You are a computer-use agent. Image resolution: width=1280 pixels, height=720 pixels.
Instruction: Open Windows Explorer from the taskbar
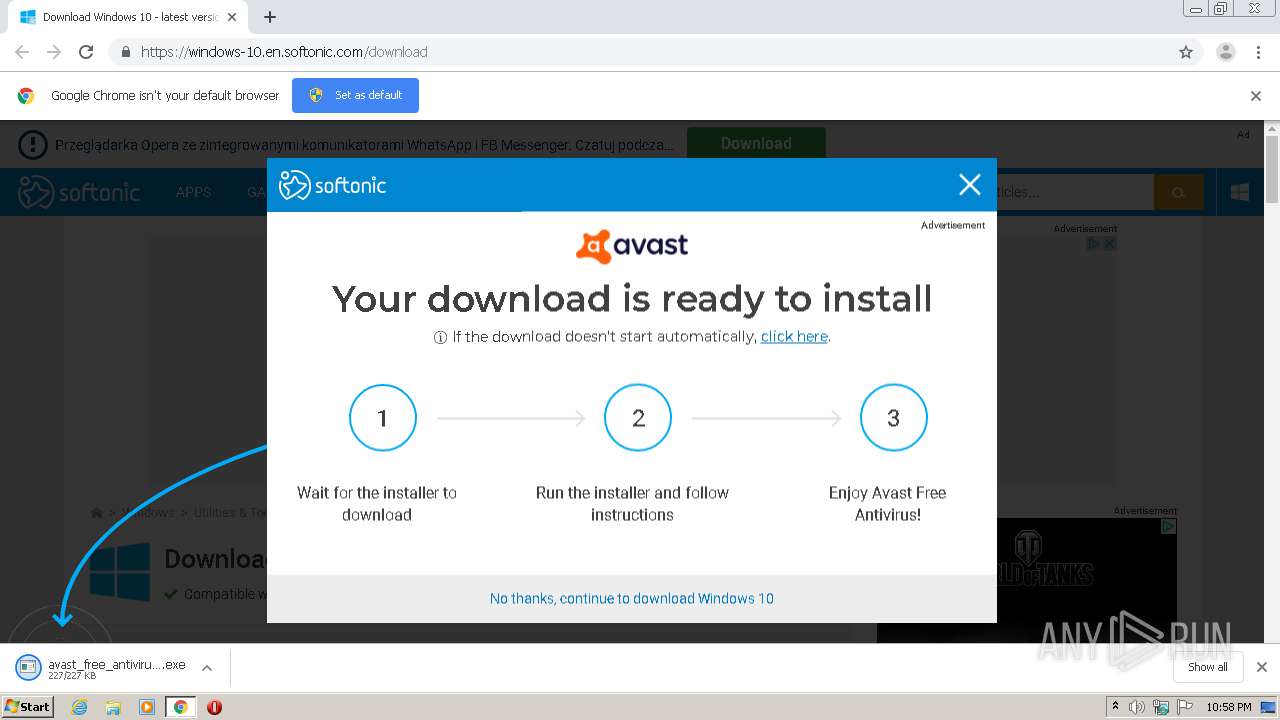click(x=113, y=706)
